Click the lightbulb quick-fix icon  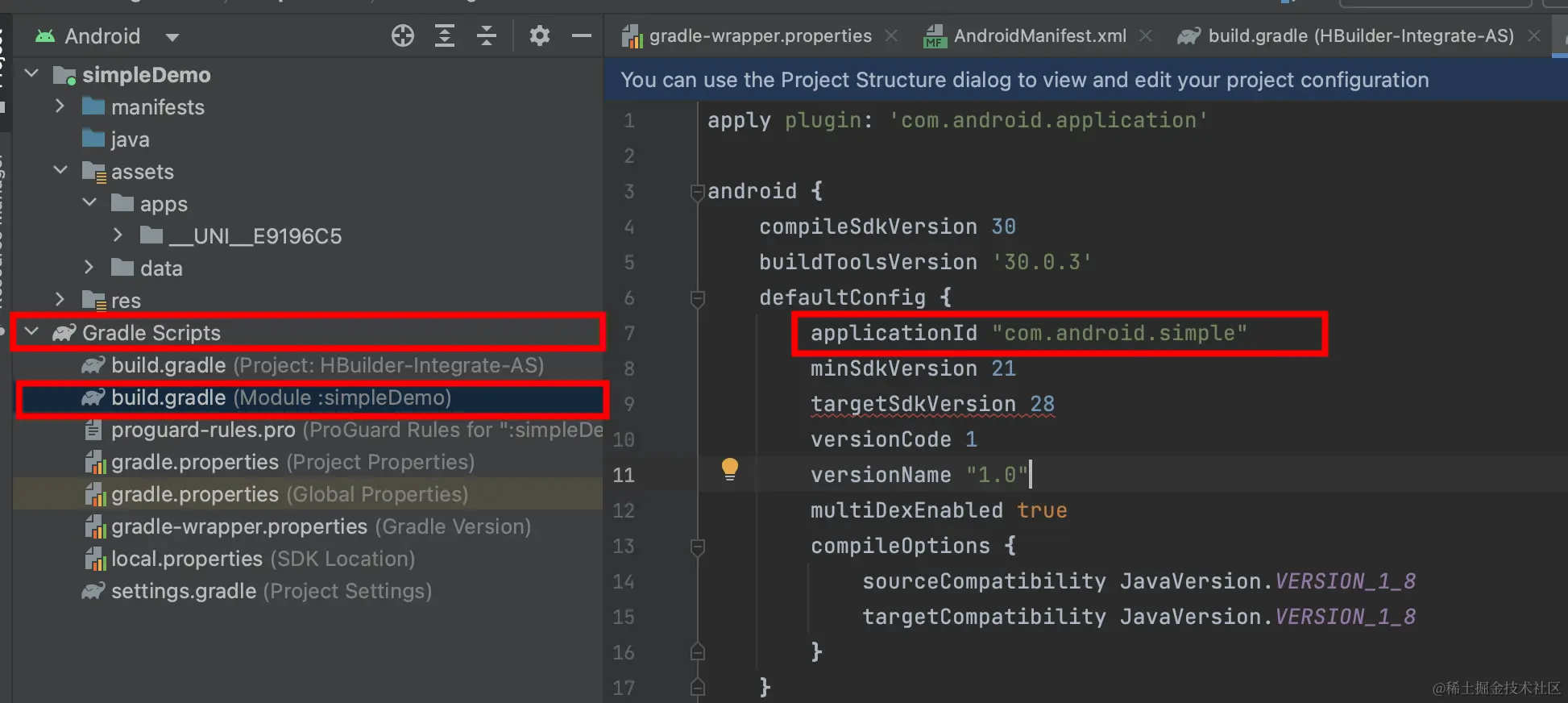point(729,469)
